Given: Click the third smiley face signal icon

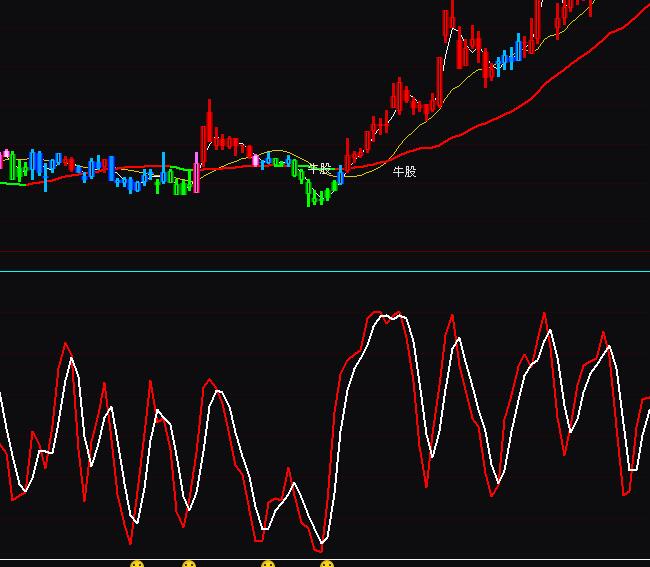Looking at the screenshot, I should [x=268, y=564].
